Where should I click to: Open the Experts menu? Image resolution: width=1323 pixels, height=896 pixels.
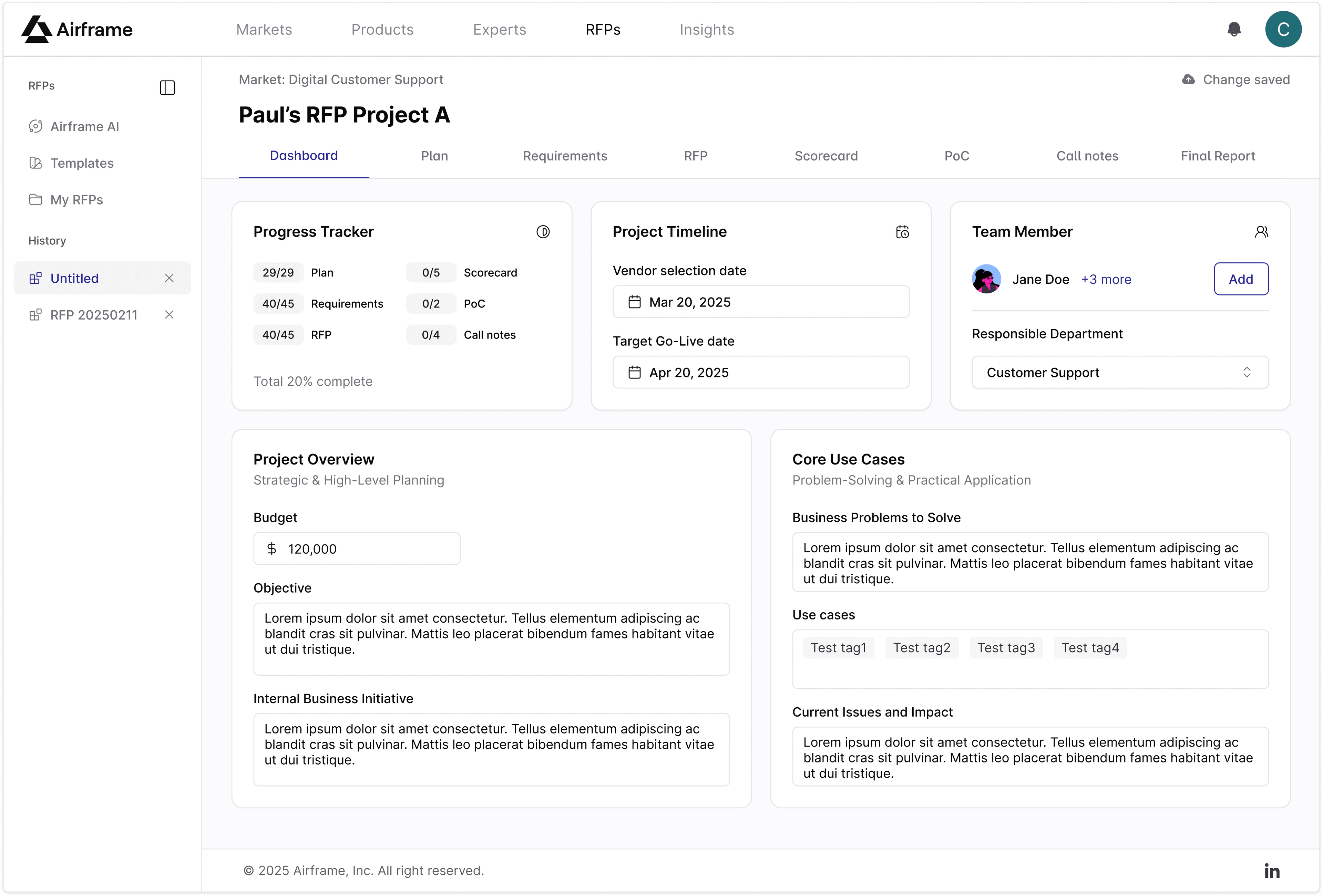(500, 30)
